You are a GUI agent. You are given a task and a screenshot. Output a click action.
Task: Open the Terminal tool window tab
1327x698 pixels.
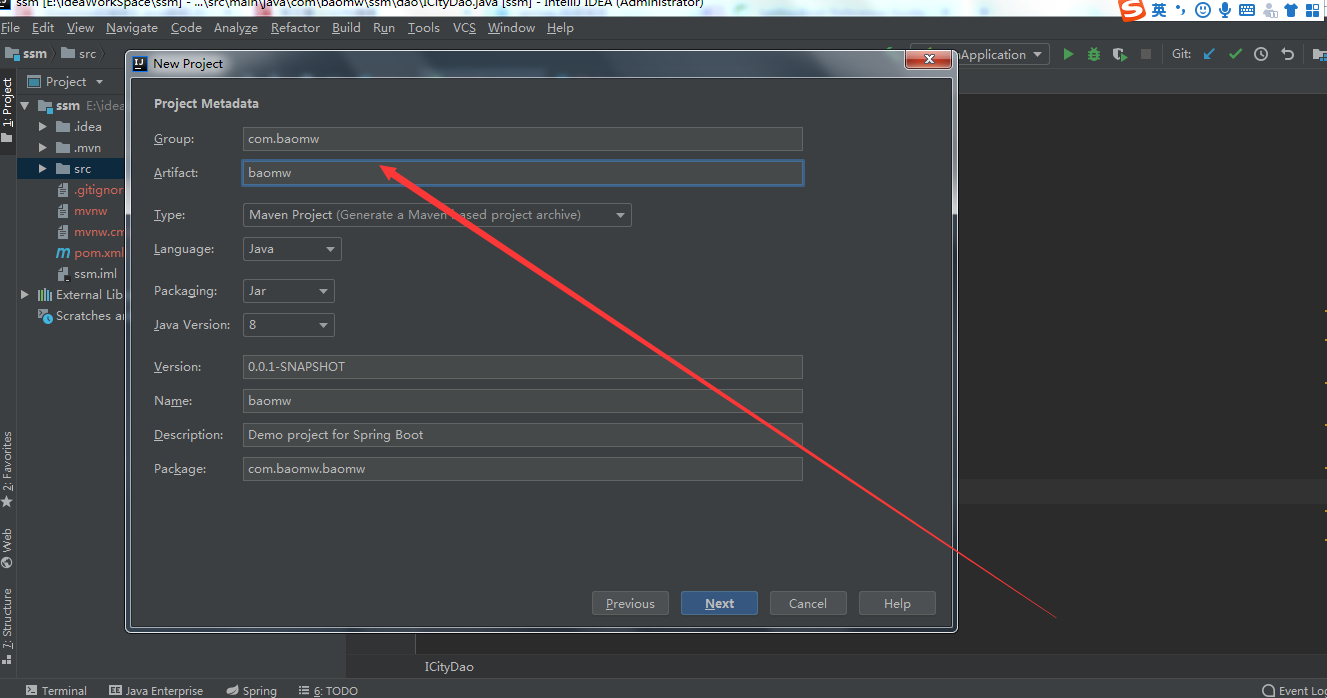coord(56,690)
